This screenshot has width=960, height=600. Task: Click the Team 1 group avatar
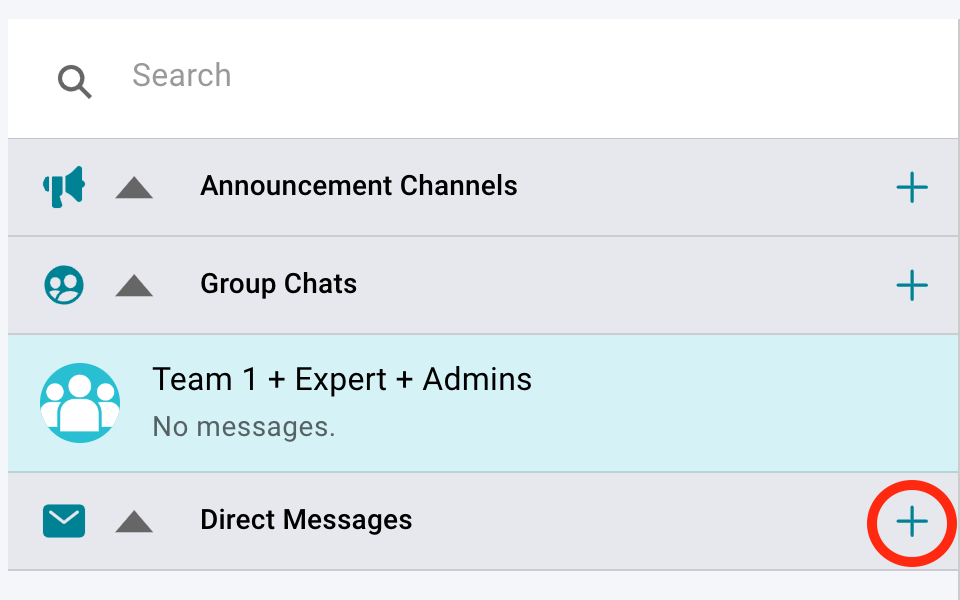pos(80,403)
